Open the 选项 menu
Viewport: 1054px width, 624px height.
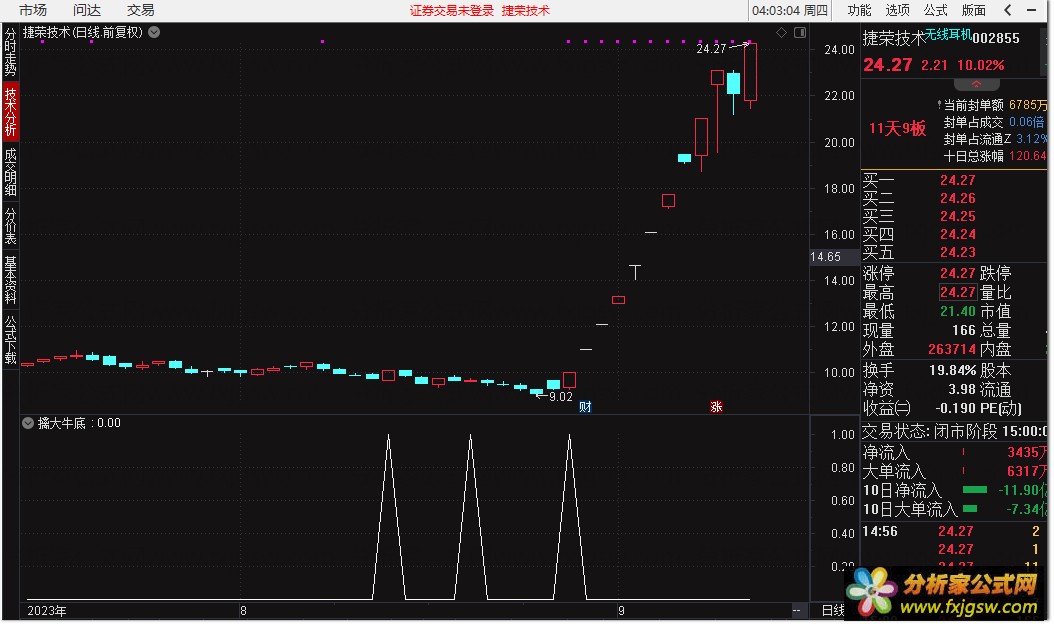(897, 10)
